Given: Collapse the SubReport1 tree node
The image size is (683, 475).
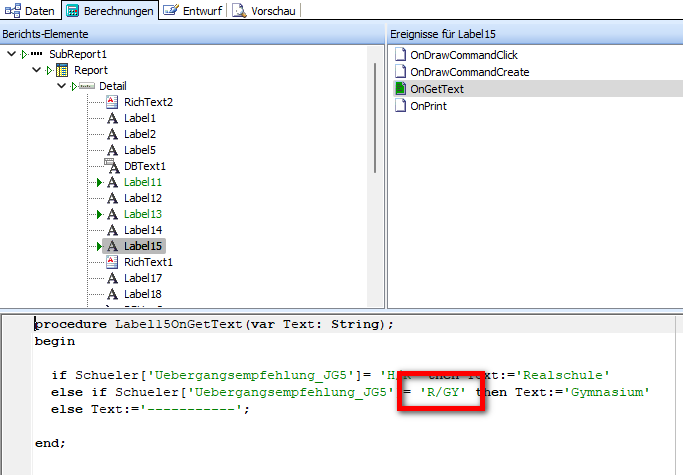Looking at the screenshot, I should coord(11,54).
